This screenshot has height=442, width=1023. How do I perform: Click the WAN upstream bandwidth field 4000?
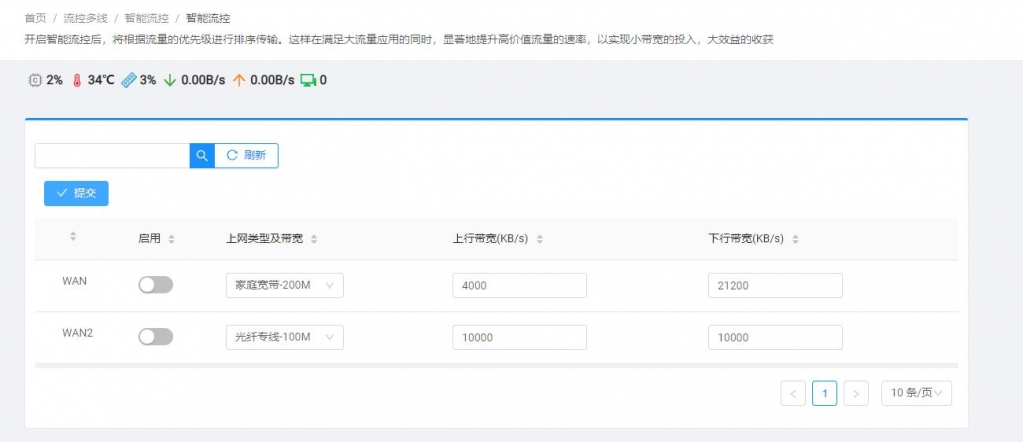click(x=519, y=285)
